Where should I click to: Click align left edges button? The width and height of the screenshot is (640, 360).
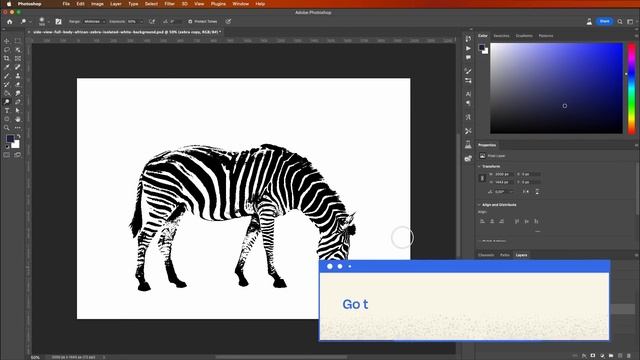482,221
